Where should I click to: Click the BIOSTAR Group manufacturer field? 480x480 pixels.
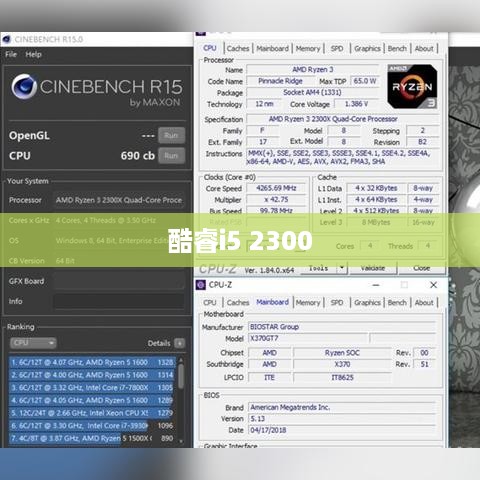tap(342, 327)
